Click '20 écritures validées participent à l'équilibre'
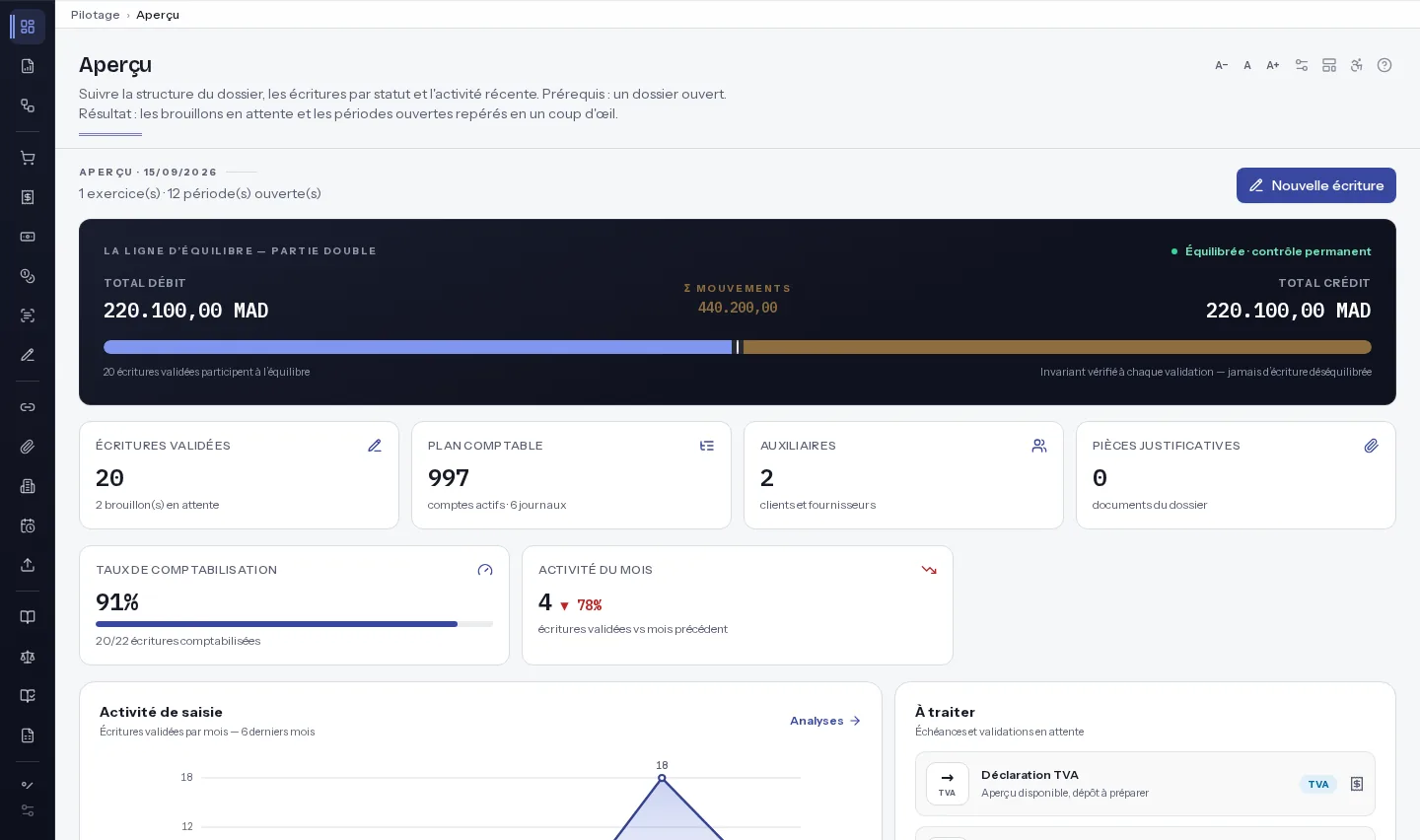Screen dimensions: 1420x840 click(207, 372)
